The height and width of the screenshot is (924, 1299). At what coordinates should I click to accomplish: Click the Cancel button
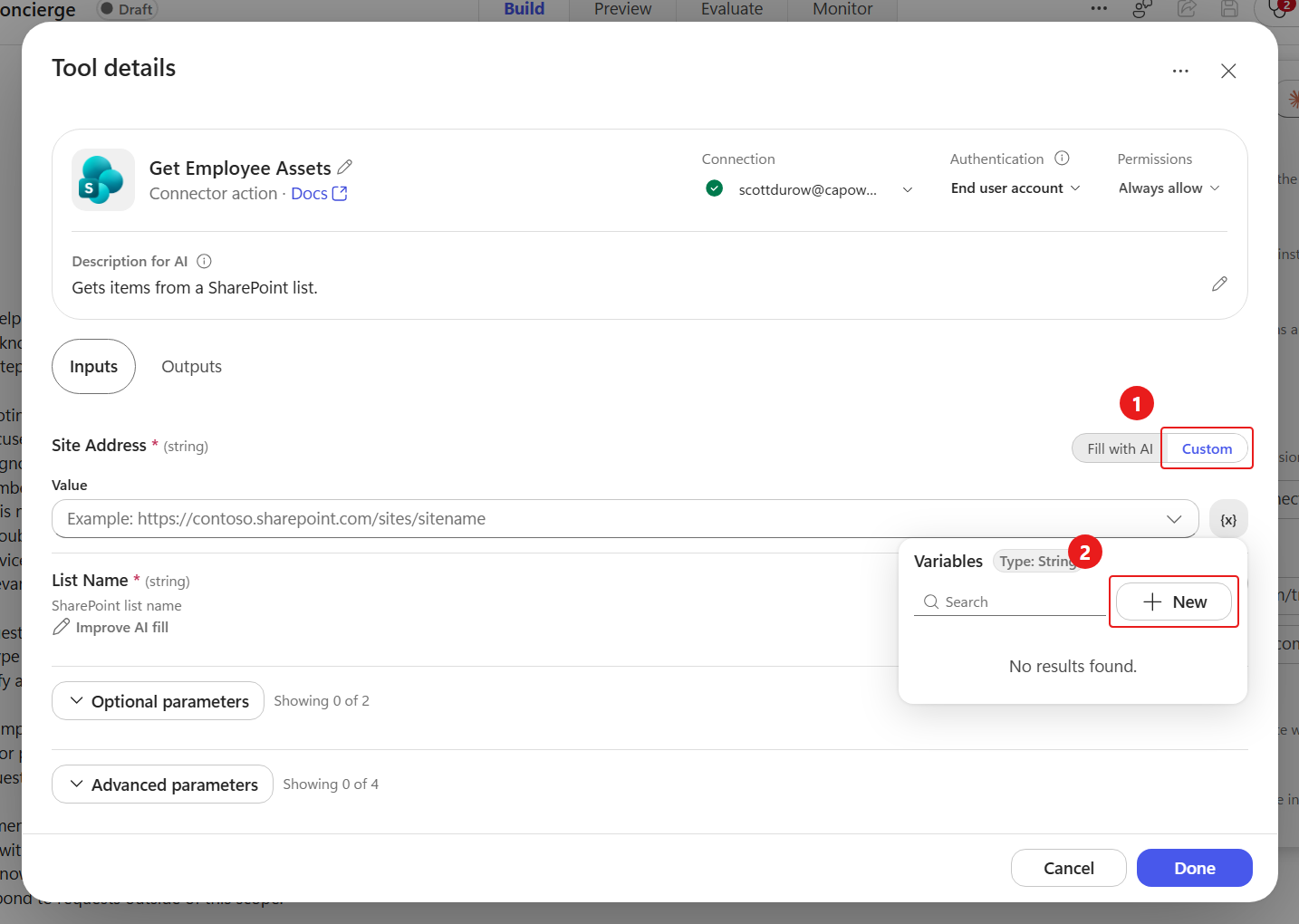coord(1069,868)
